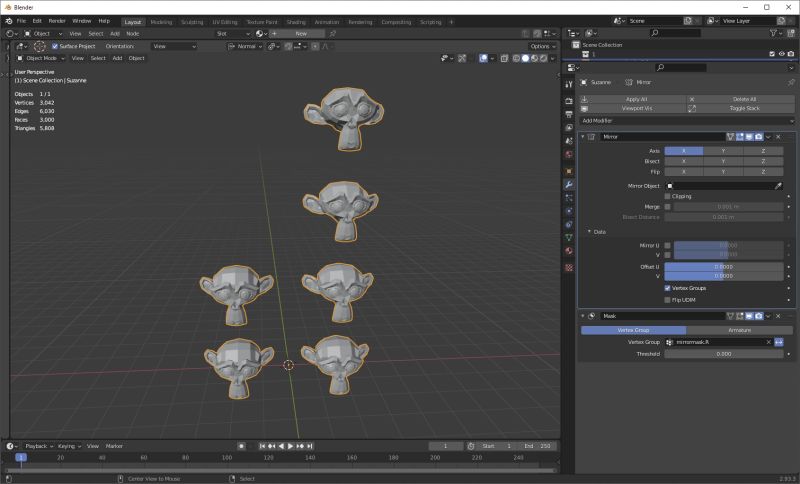Toggle Mirror modifier edit mode display
The height and width of the screenshot is (484, 800).
[x=740, y=137]
